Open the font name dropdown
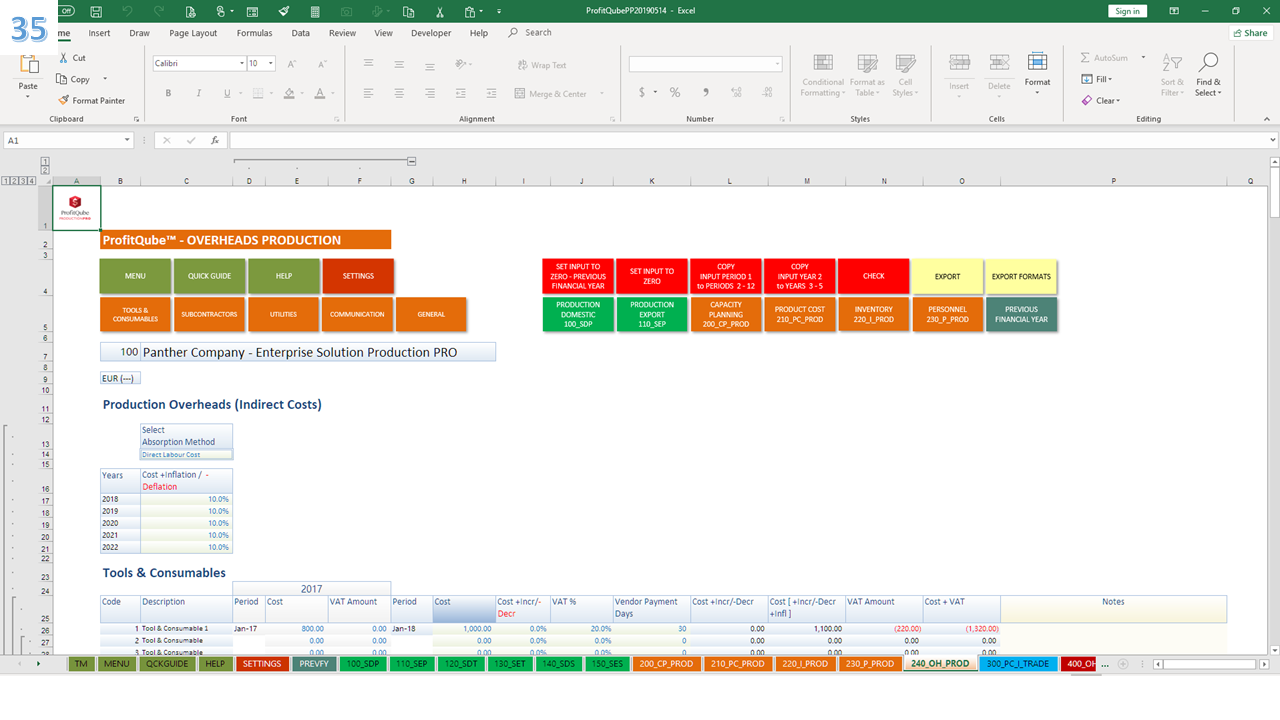 (241, 63)
